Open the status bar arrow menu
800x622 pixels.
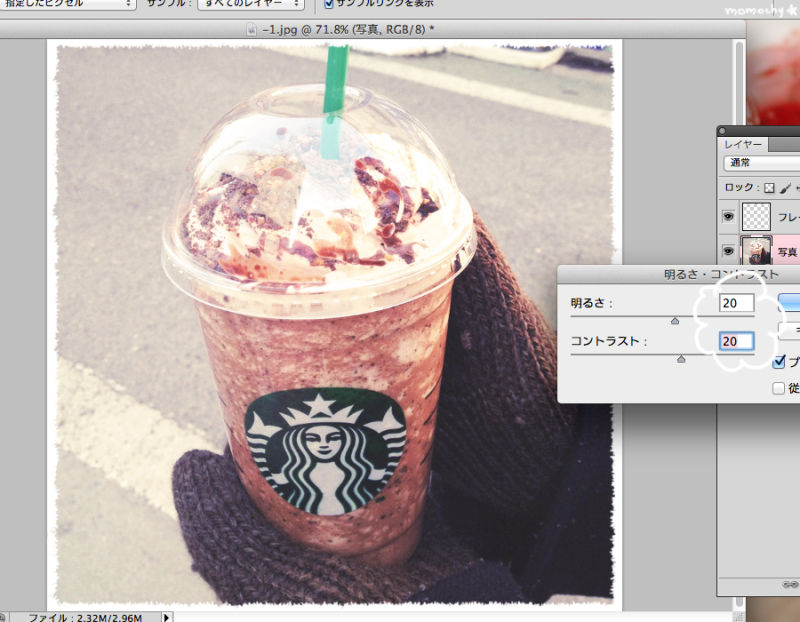(x=166, y=617)
